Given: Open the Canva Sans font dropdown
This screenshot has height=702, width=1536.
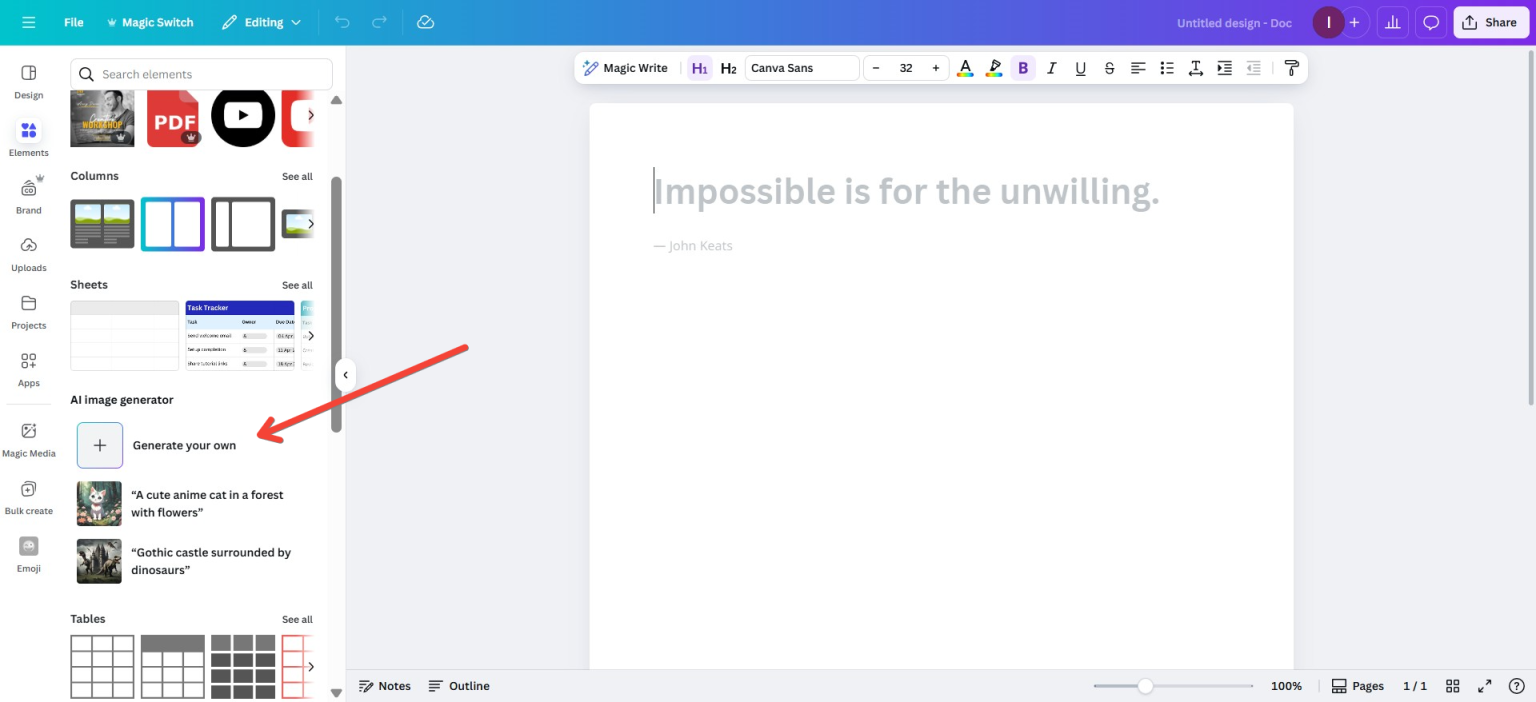Looking at the screenshot, I should [802, 68].
